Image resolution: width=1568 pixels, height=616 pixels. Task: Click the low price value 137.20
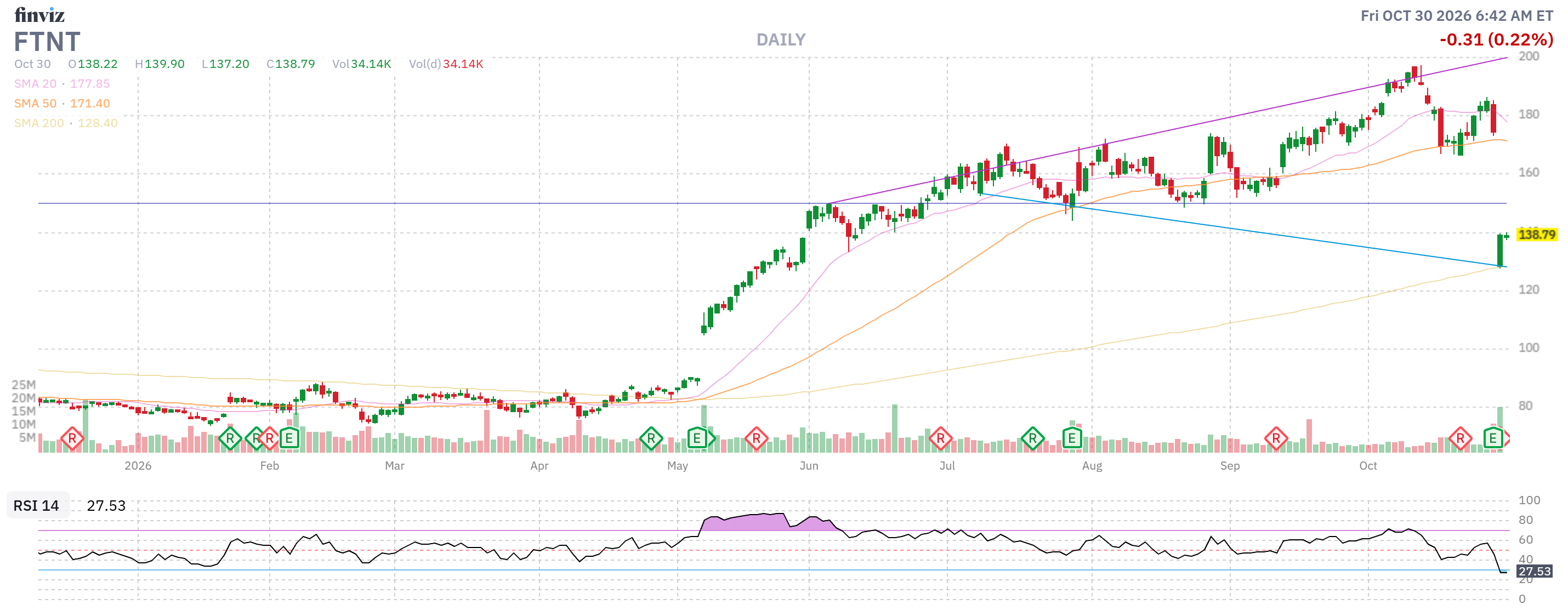coord(230,64)
